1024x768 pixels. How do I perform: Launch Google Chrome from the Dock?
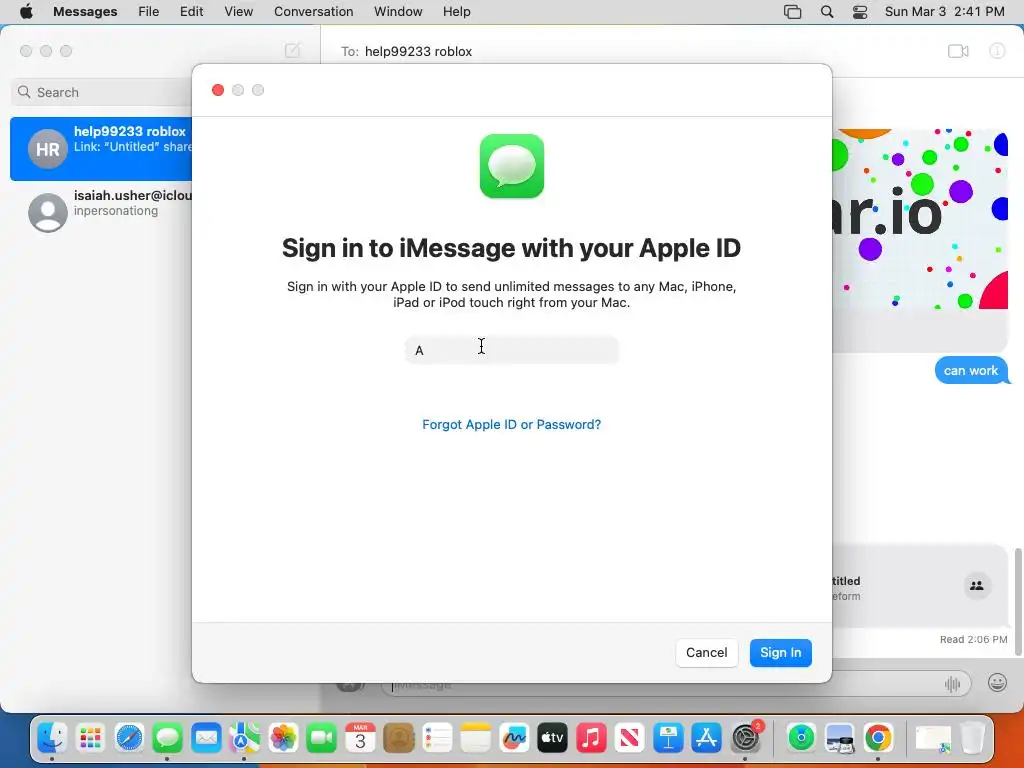coord(878,738)
